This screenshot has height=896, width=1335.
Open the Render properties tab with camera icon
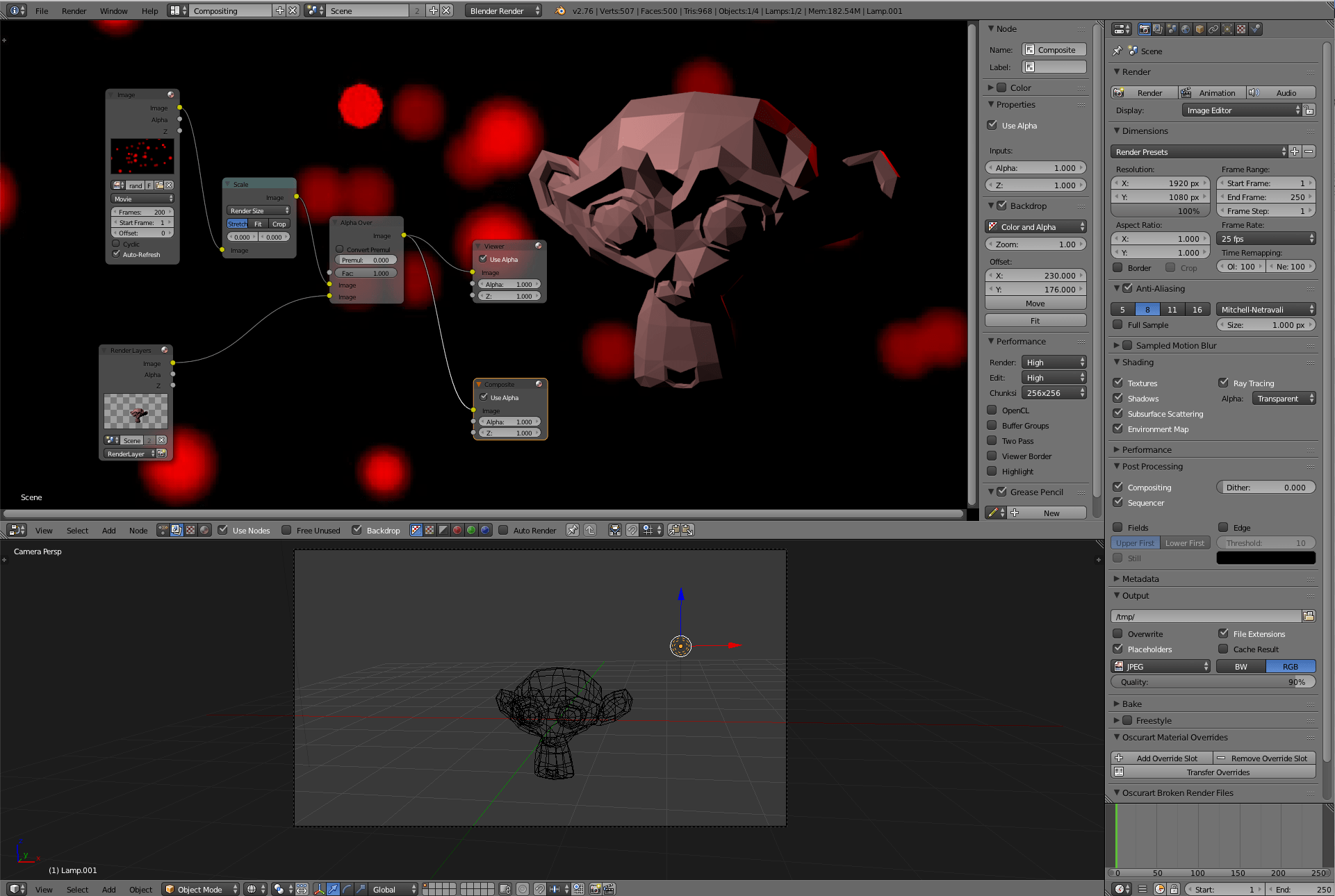pyautogui.click(x=1145, y=28)
